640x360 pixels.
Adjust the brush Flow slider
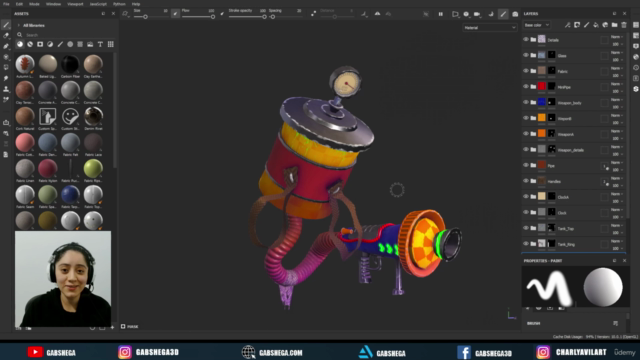point(199,17)
